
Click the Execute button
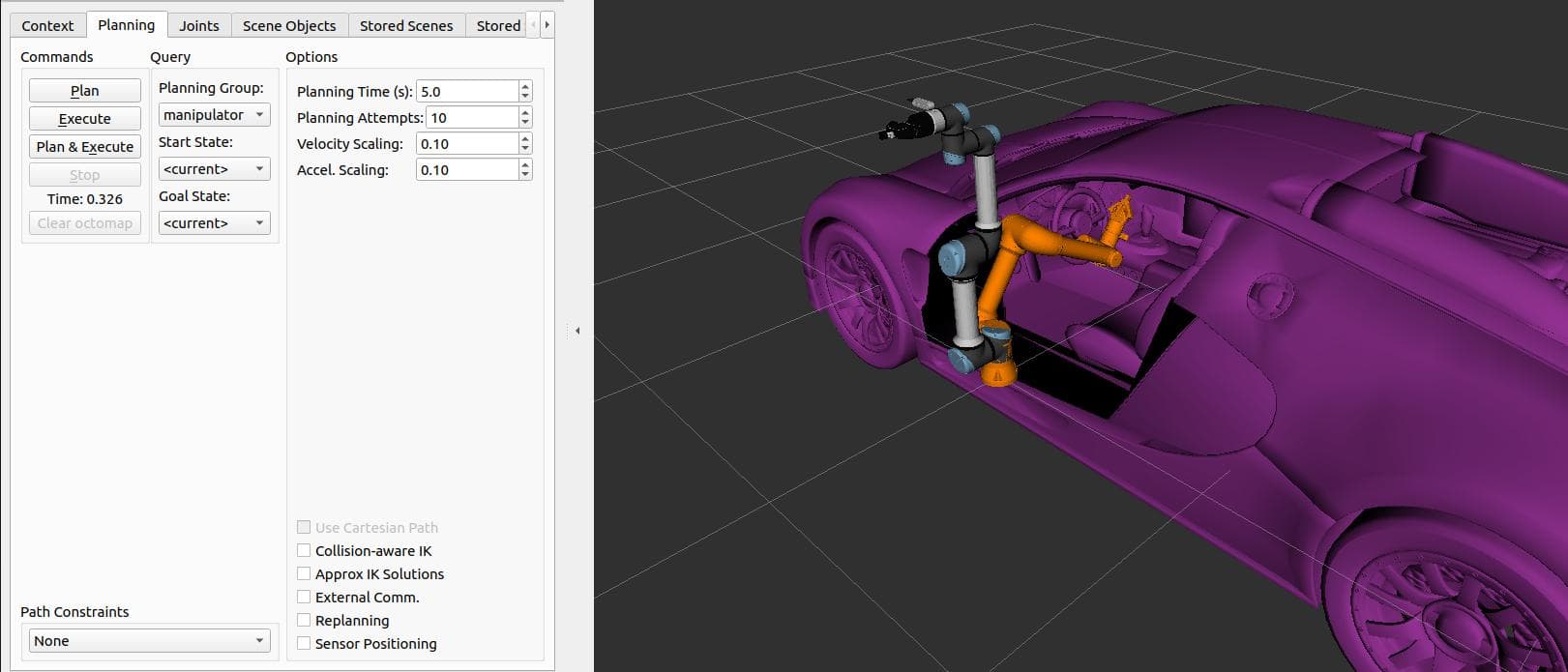coord(85,119)
